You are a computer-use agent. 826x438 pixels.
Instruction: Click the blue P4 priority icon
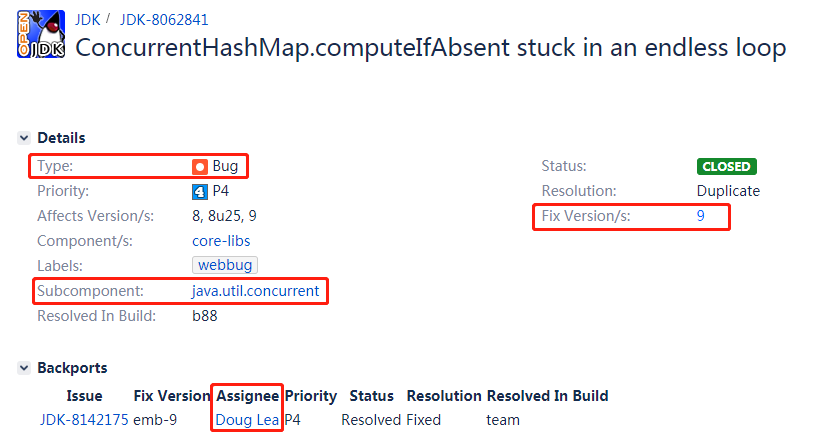pyautogui.click(x=200, y=192)
